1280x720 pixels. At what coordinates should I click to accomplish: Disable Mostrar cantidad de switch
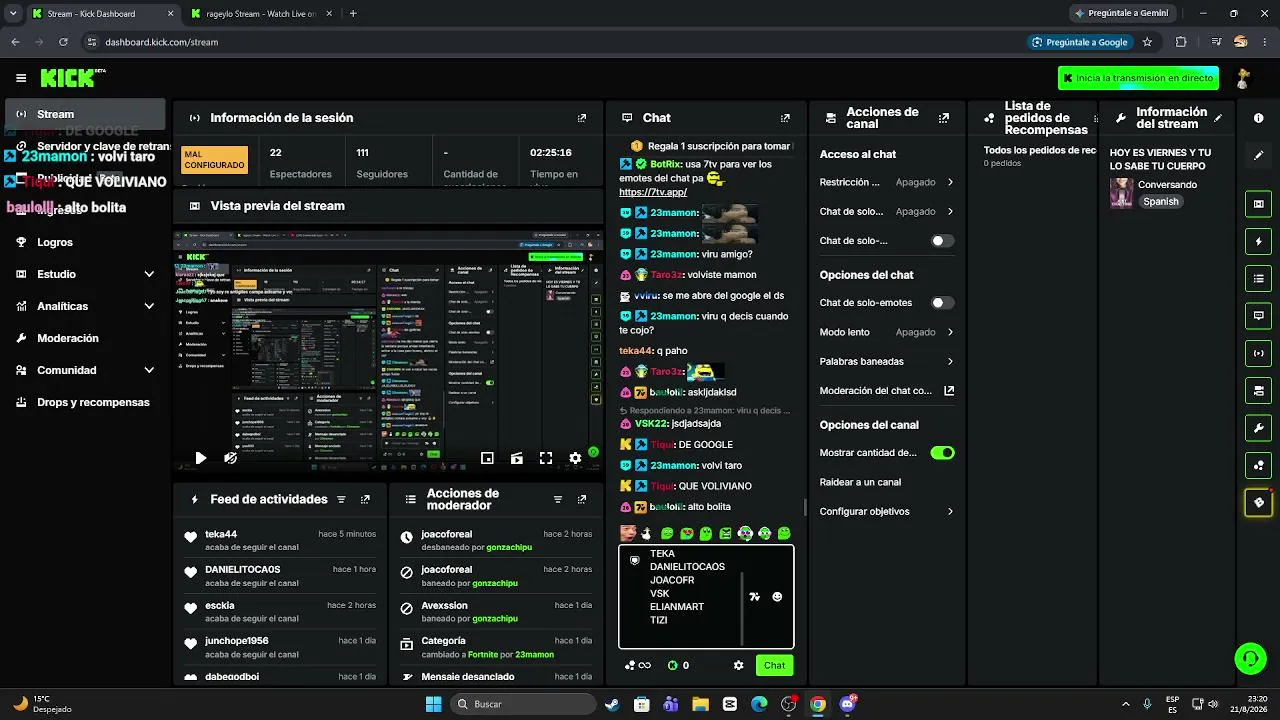pos(942,453)
